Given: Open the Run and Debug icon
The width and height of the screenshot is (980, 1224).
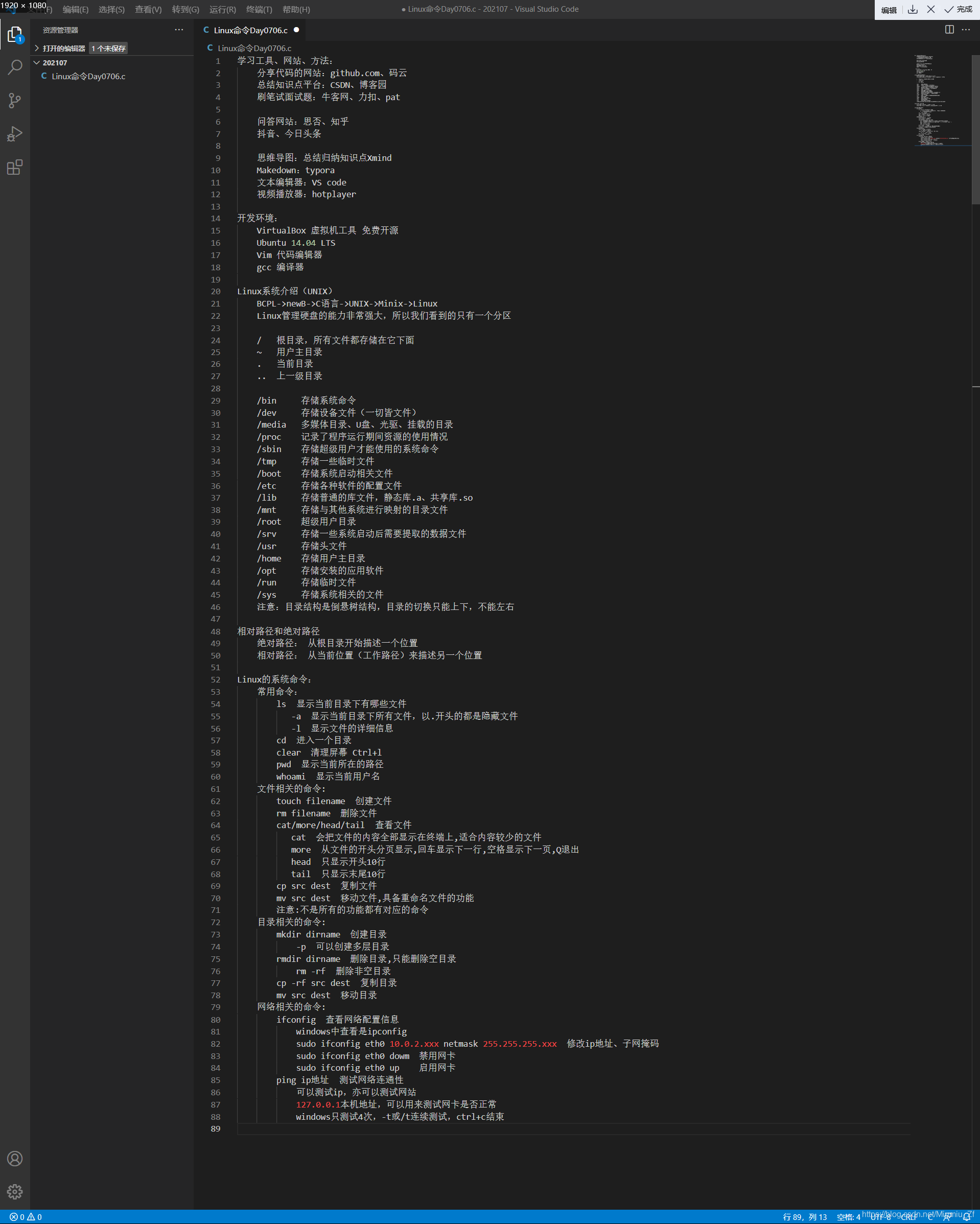Looking at the screenshot, I should coord(15,134).
